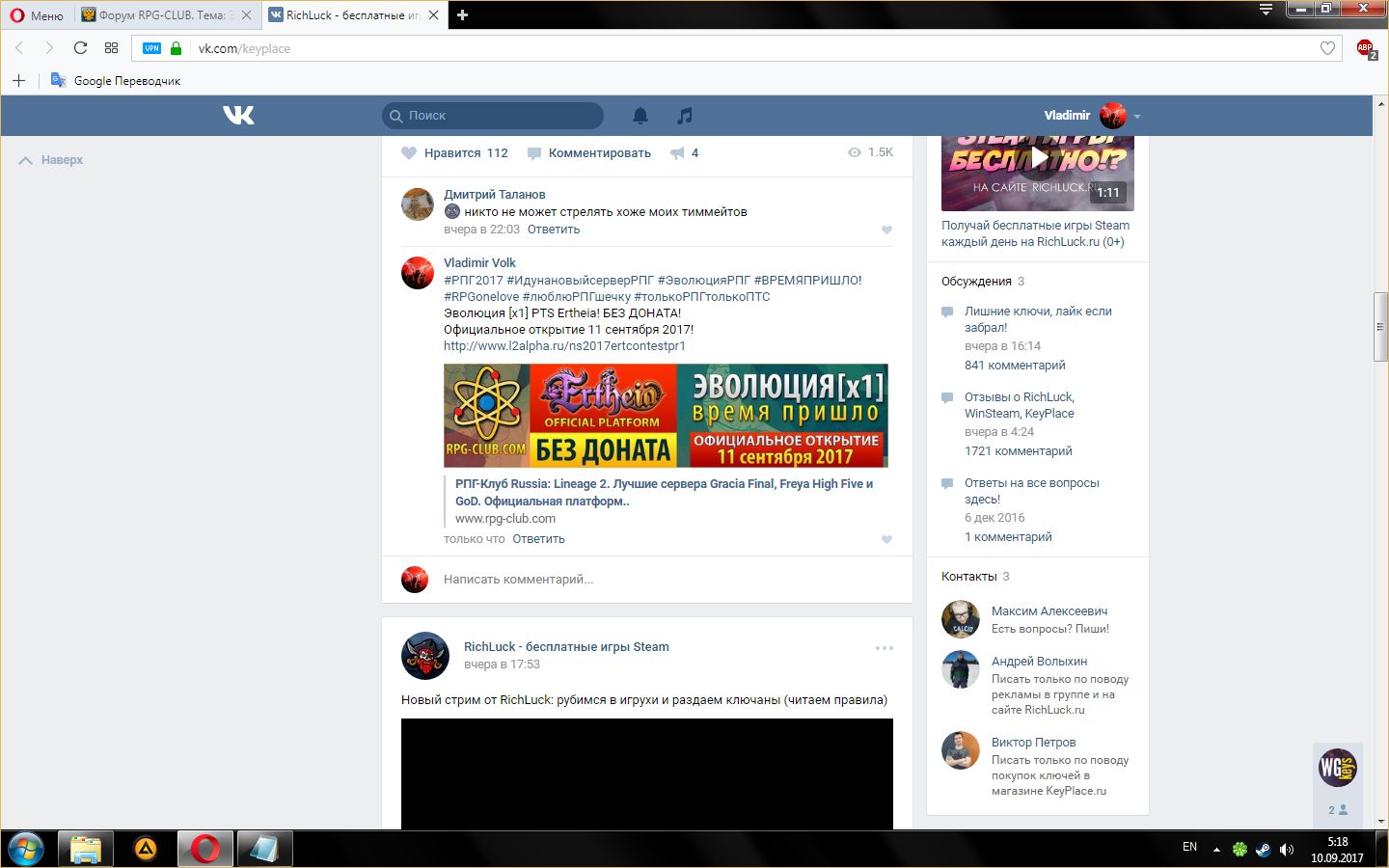Open the Adblock Plus extension
The width and height of the screenshot is (1389, 868).
(x=1365, y=48)
